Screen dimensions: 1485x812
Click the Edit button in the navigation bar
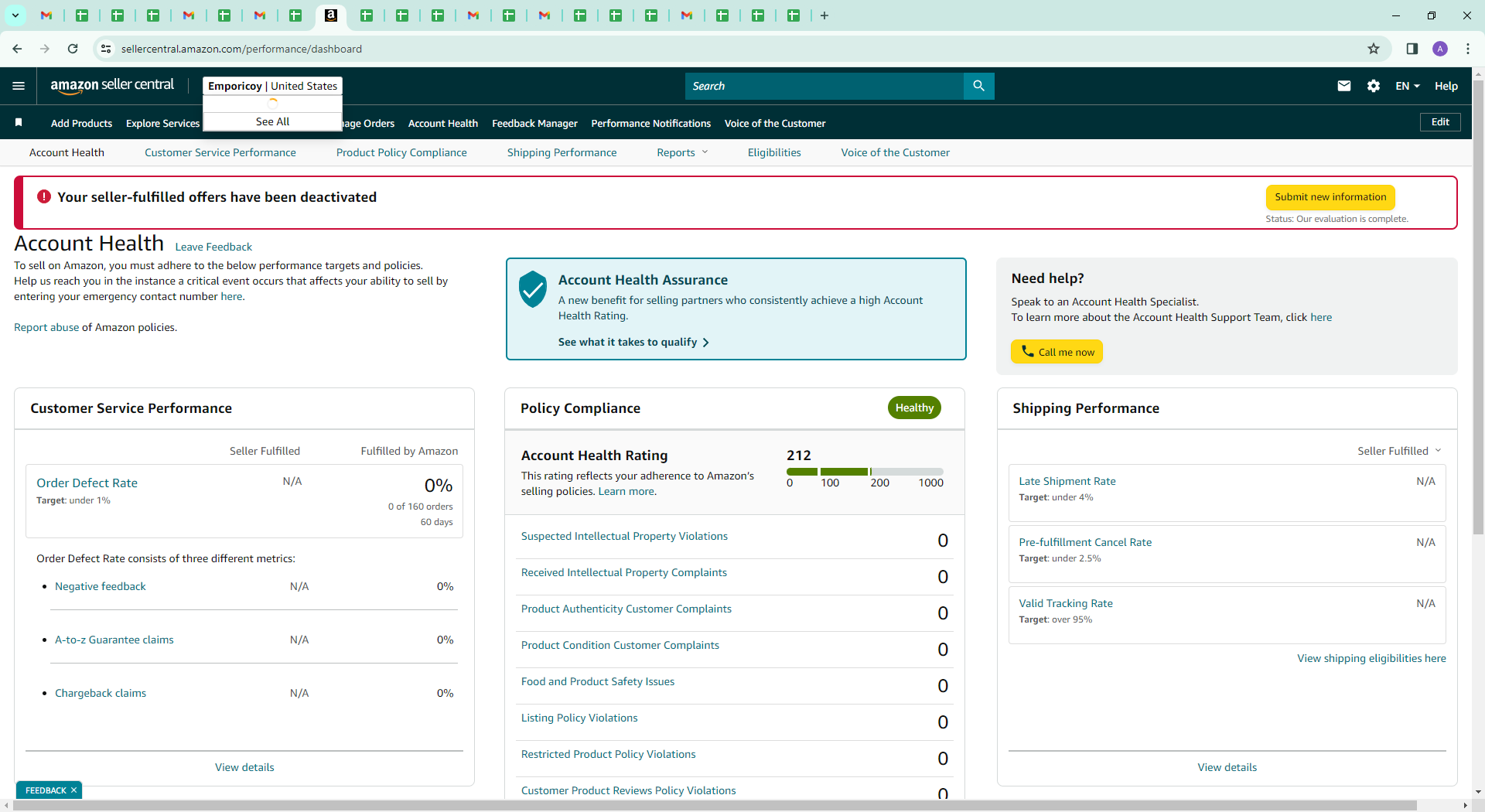pyautogui.click(x=1440, y=122)
